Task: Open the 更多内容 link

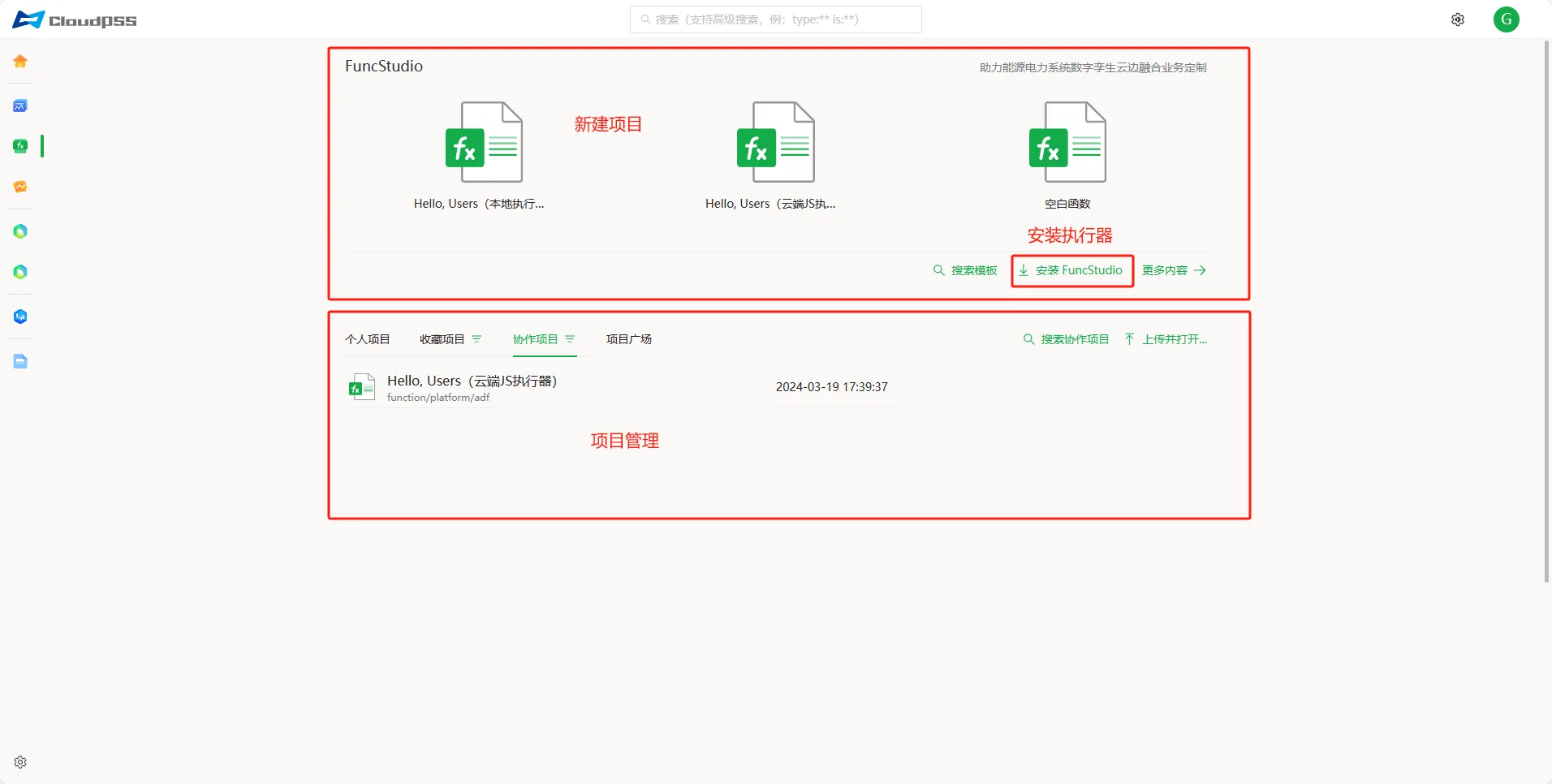Action: click(x=1174, y=270)
